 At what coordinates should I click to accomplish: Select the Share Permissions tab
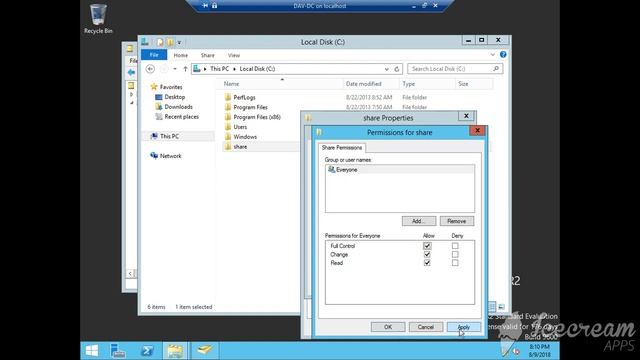(x=342, y=148)
